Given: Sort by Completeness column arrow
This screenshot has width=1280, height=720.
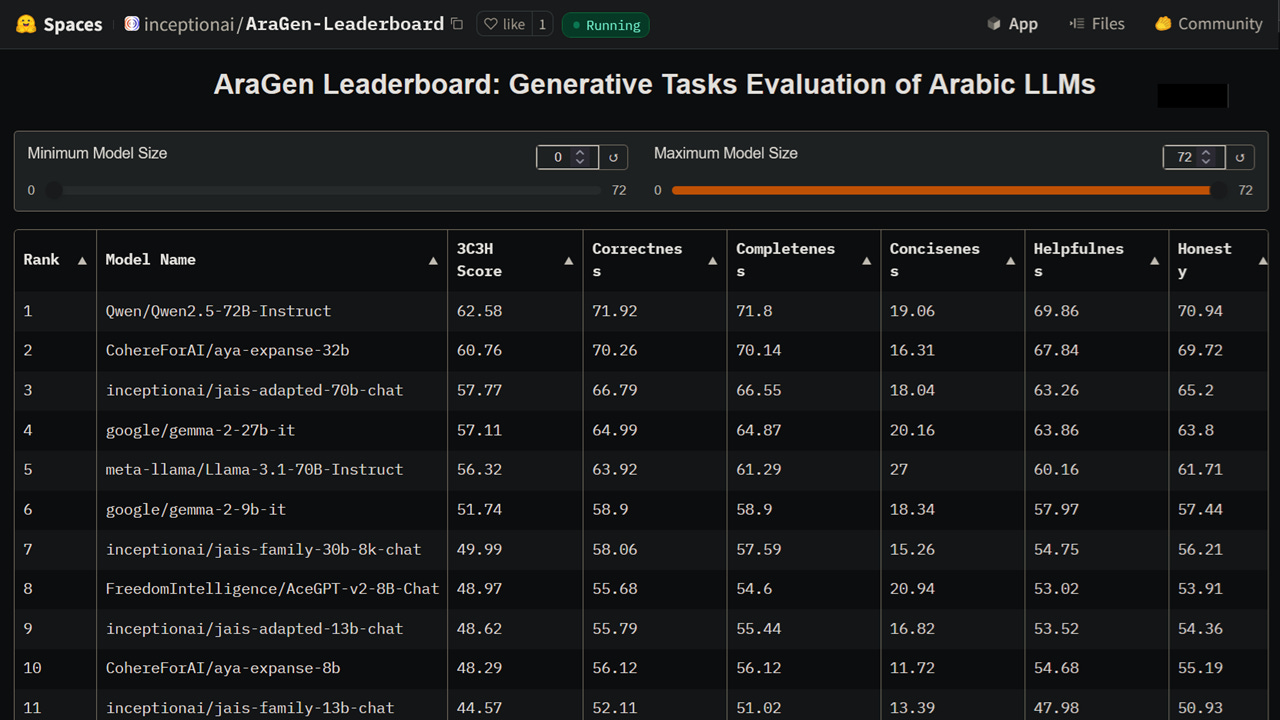Looking at the screenshot, I should [x=866, y=261].
